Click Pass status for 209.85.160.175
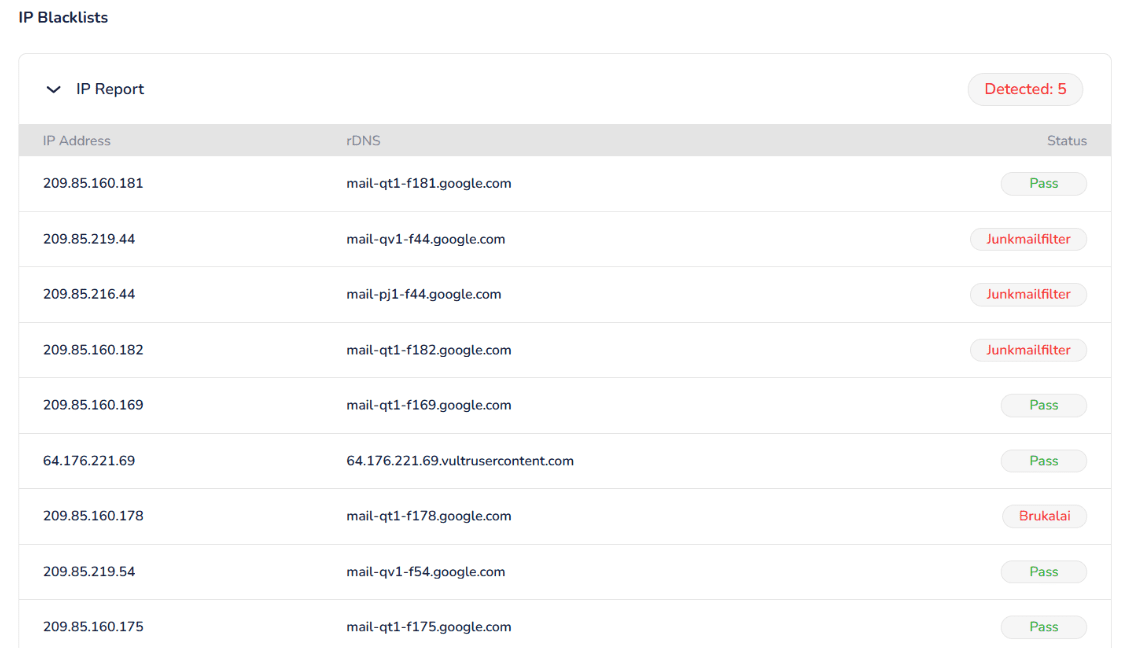The image size is (1134, 648). point(1044,627)
